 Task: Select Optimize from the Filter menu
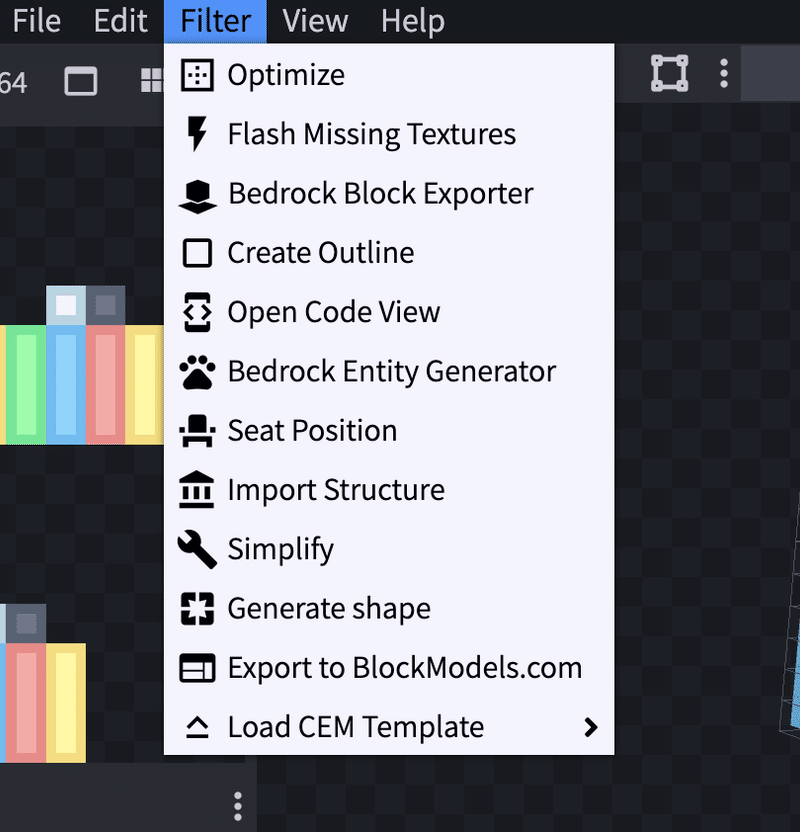[389, 75]
